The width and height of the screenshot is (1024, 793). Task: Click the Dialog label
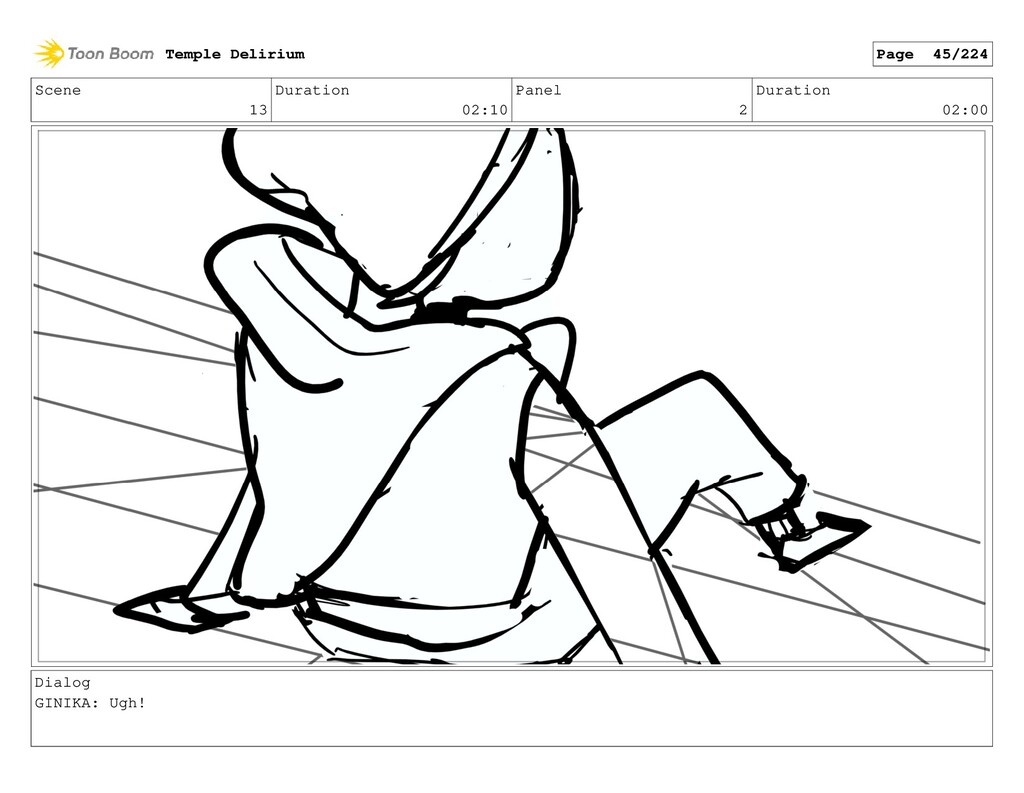point(63,683)
